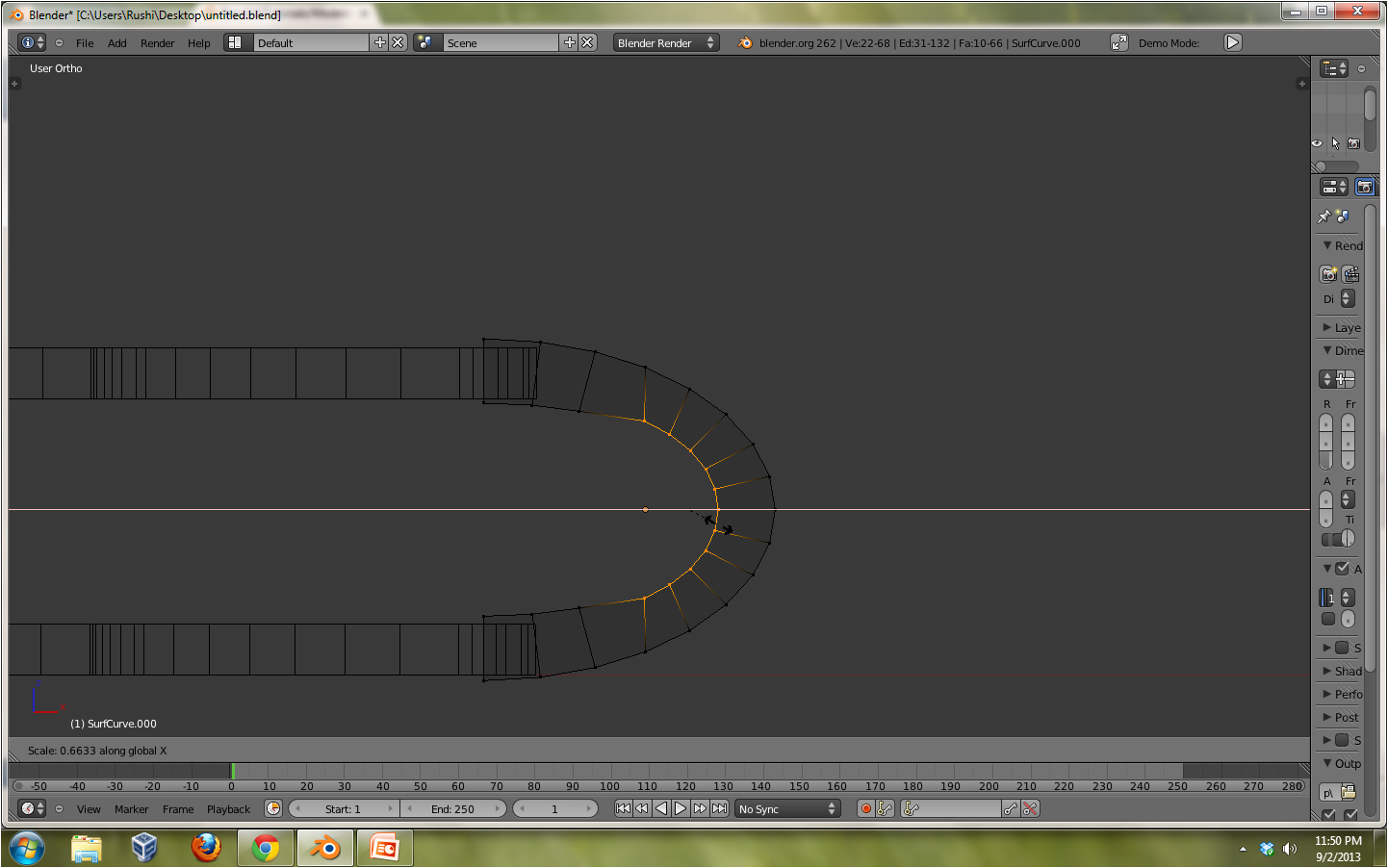
Task: Open the Properties editor type selector
Action: pos(1334,187)
